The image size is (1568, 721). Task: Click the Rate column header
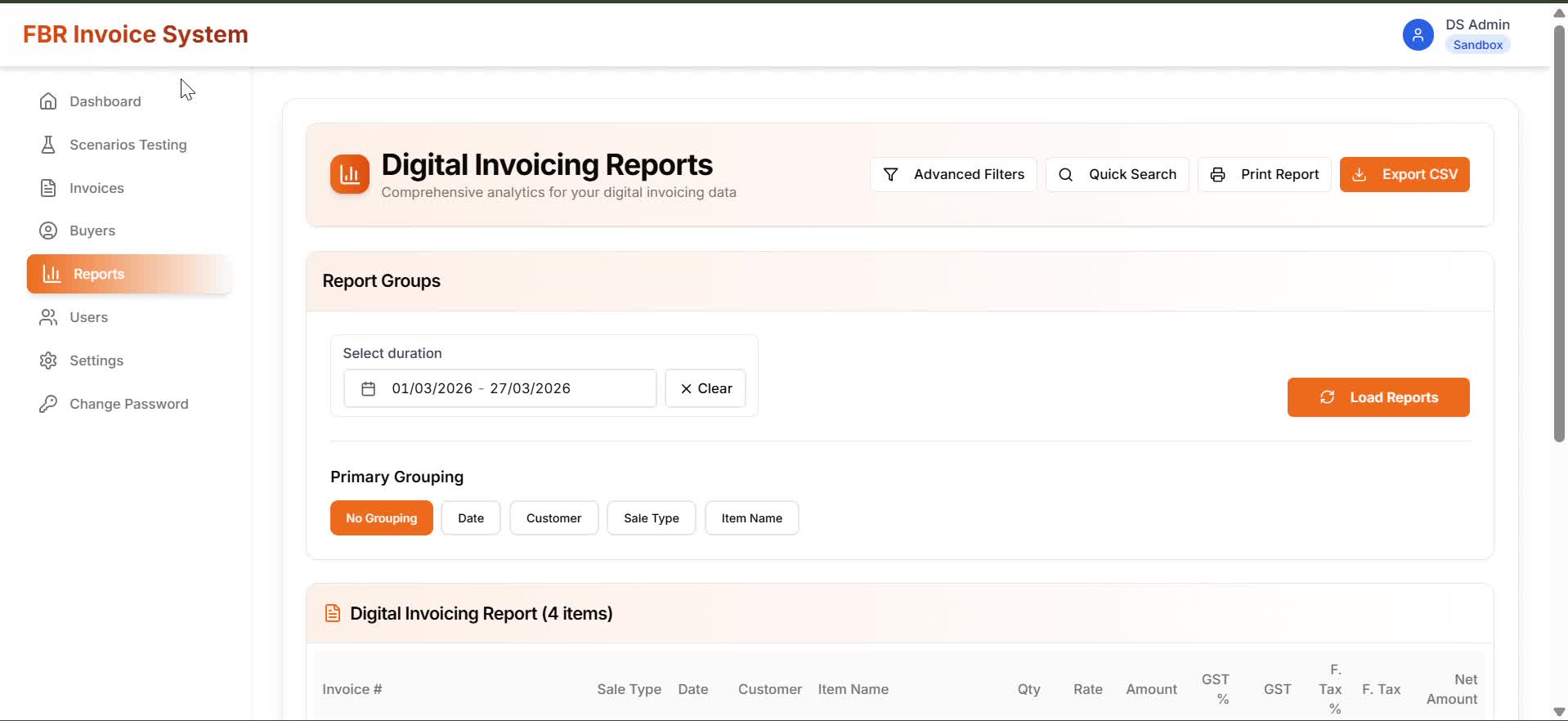coord(1088,689)
